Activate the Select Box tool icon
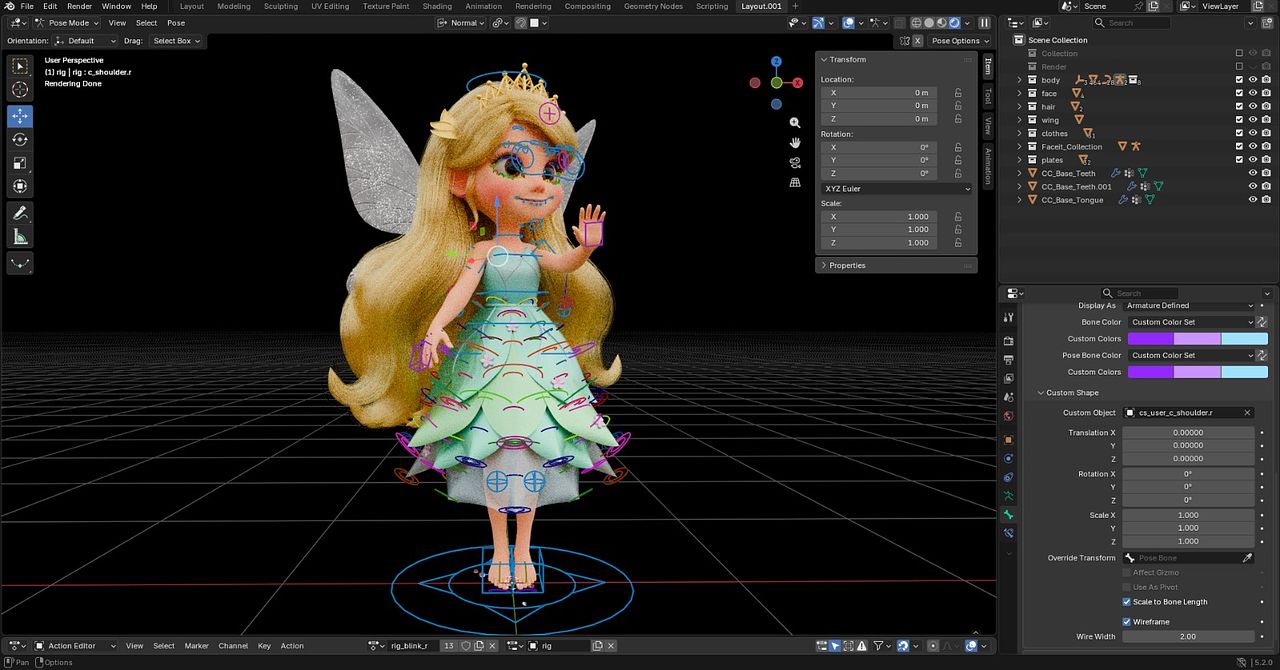Viewport: 1280px width, 670px height. 20,66
